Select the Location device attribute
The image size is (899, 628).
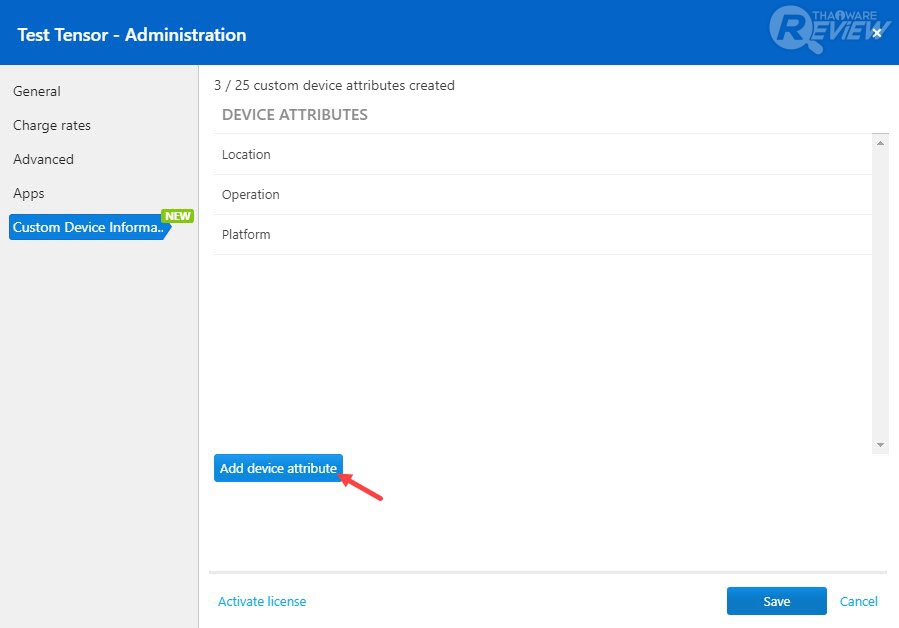click(246, 154)
